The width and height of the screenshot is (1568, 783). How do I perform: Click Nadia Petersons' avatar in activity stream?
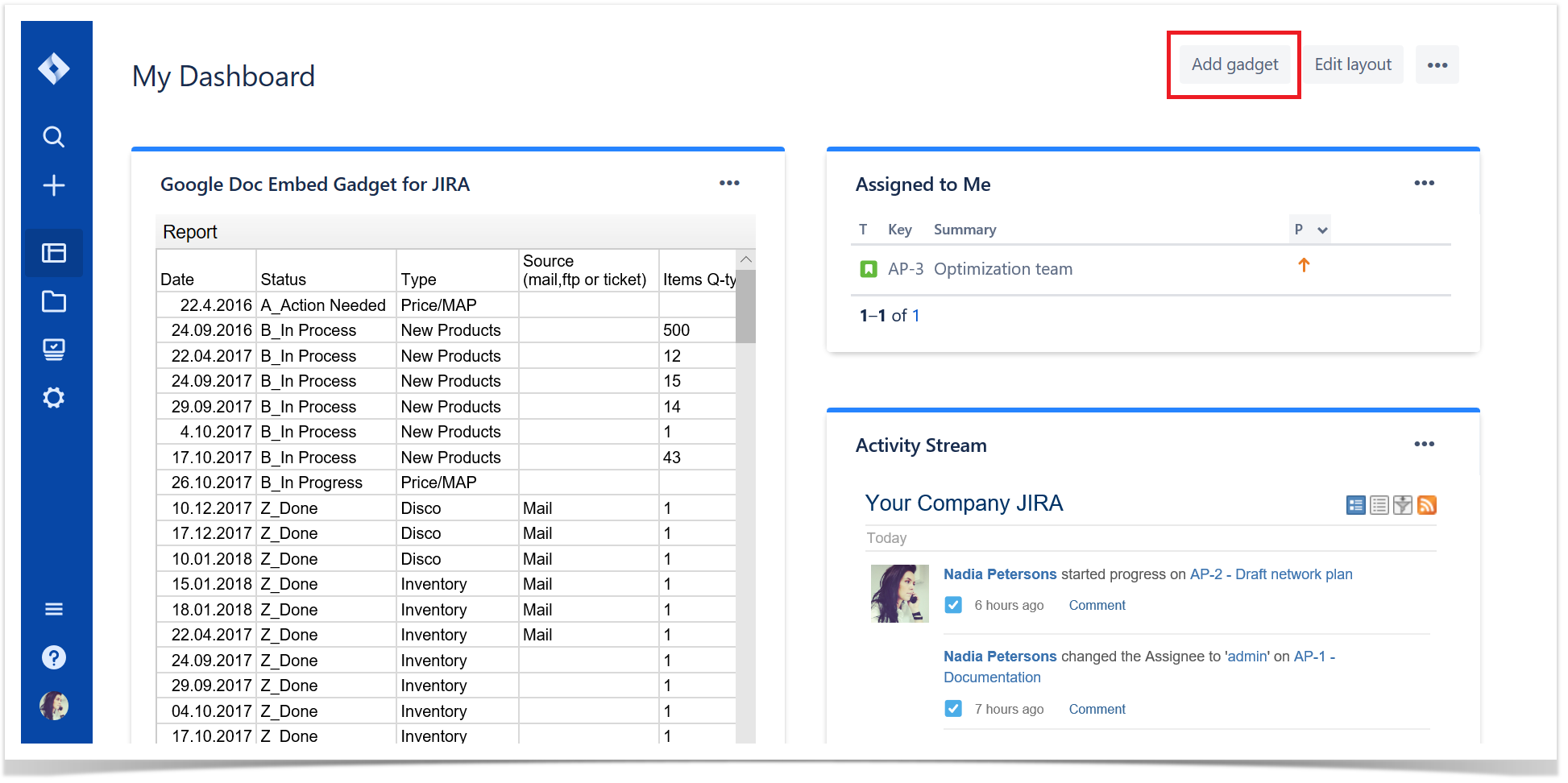coord(899,594)
